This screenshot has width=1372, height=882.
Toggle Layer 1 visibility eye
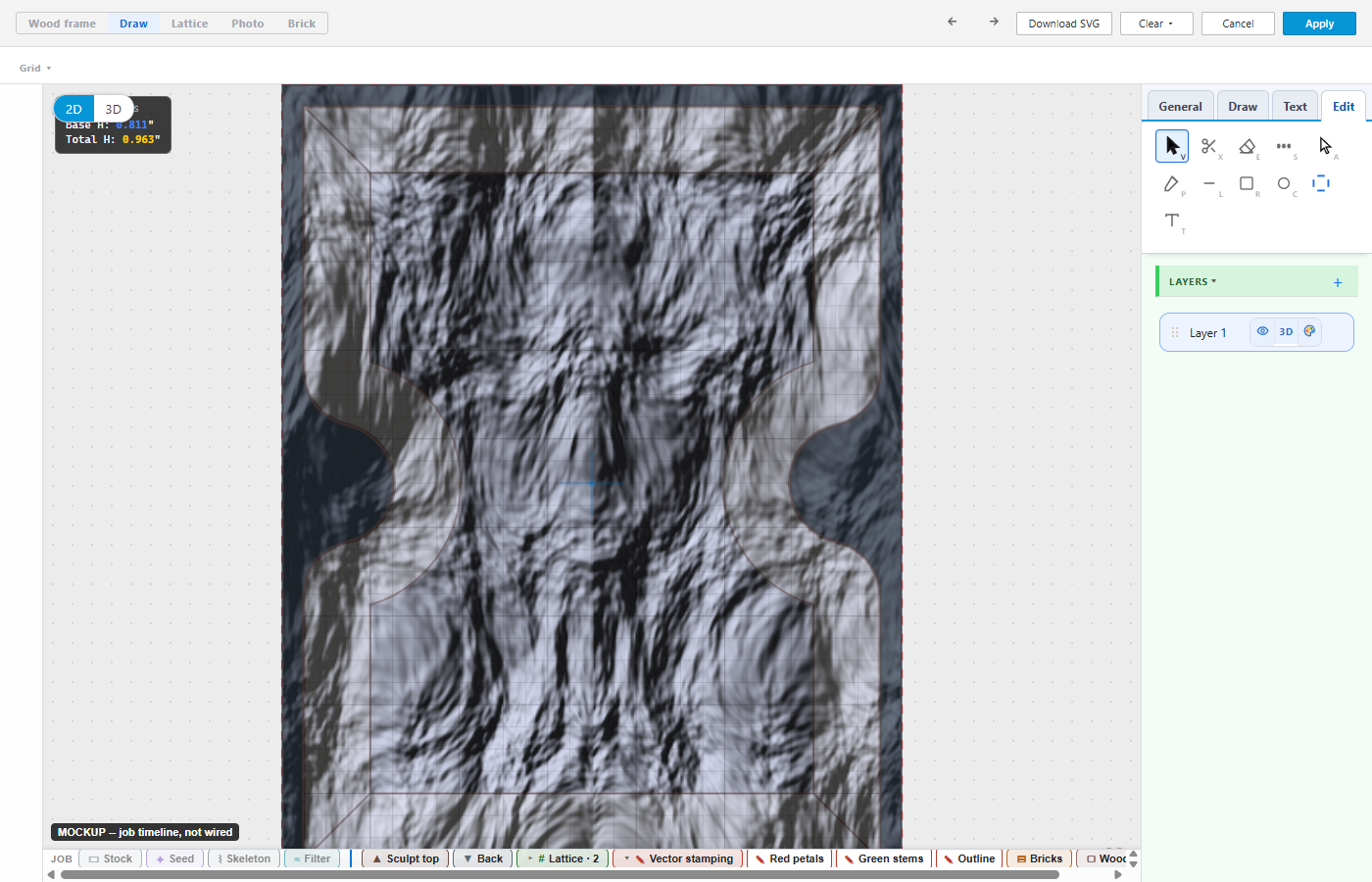1262,331
